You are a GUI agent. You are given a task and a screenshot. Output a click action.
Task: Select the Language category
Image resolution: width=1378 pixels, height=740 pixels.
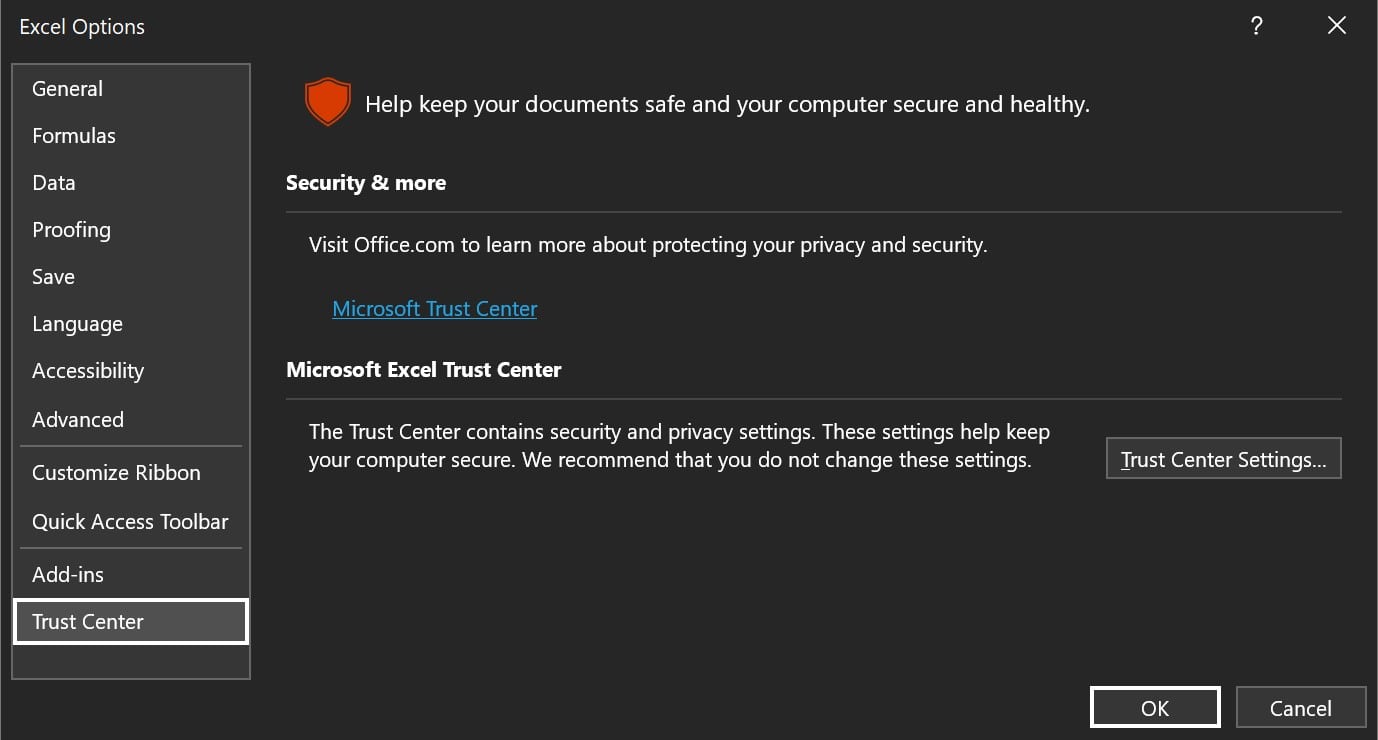(77, 324)
